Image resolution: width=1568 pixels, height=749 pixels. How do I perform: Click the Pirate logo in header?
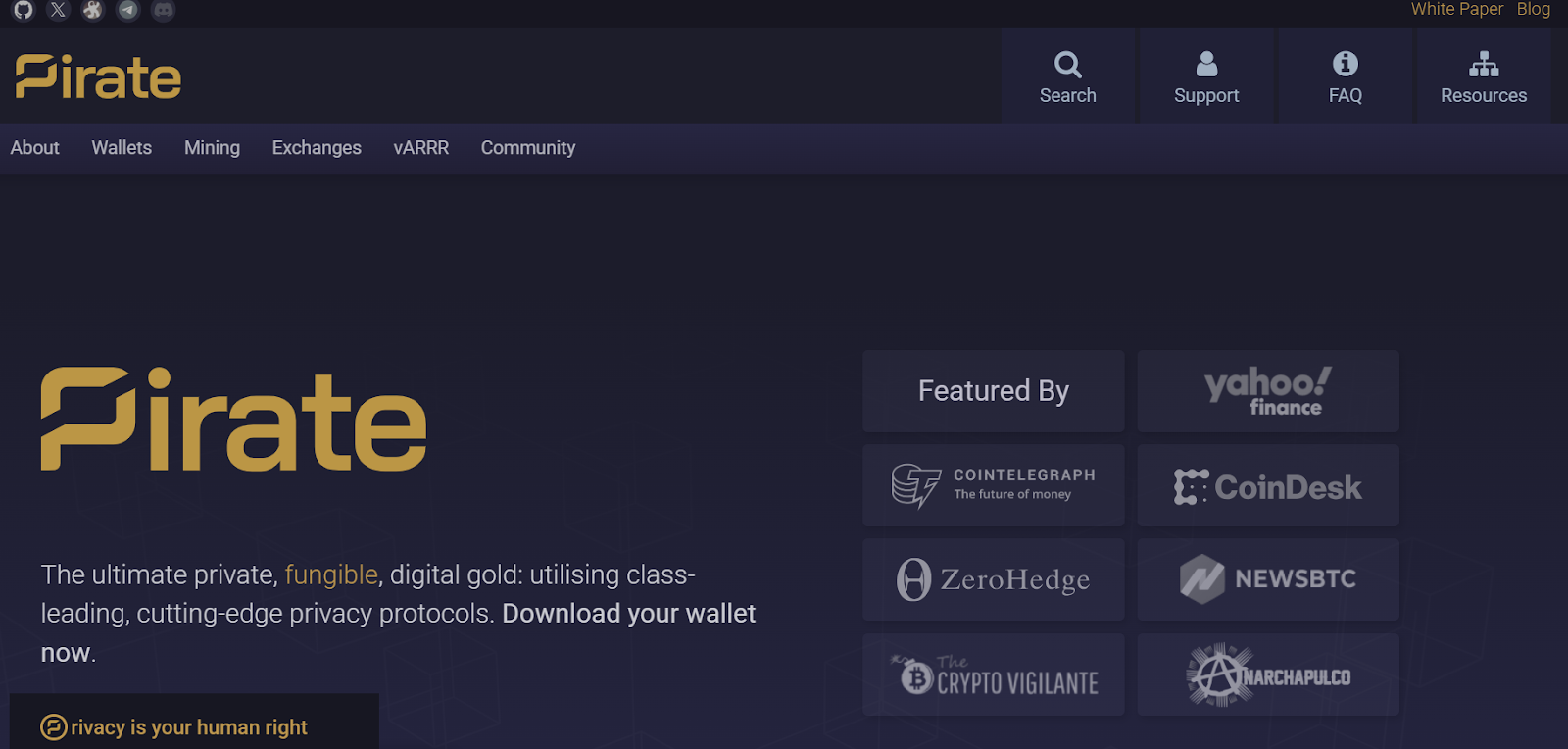click(x=98, y=76)
